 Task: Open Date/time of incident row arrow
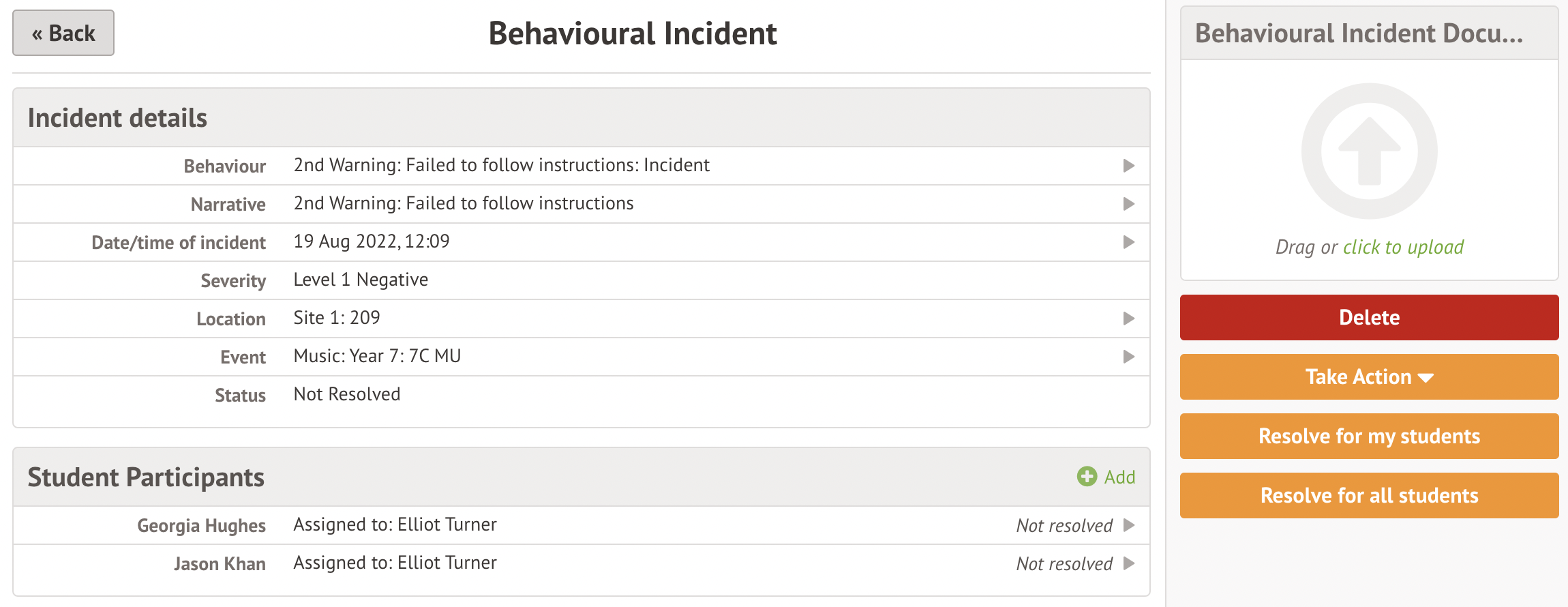coord(1129,242)
